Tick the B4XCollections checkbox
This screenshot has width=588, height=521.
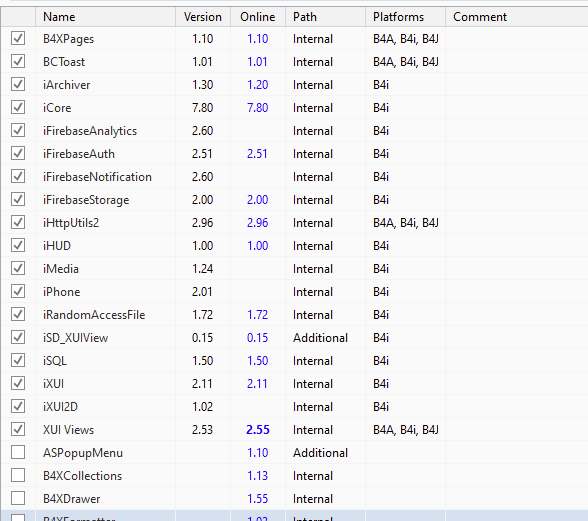[x=18, y=475]
